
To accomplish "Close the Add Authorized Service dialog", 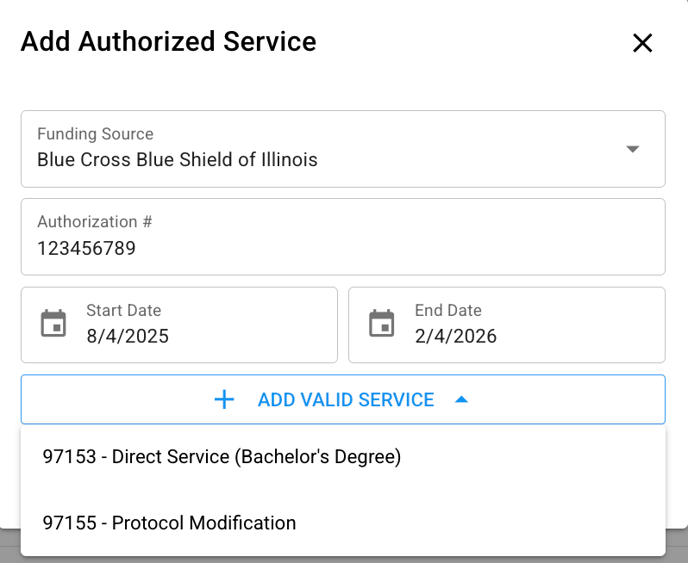I will [x=642, y=43].
